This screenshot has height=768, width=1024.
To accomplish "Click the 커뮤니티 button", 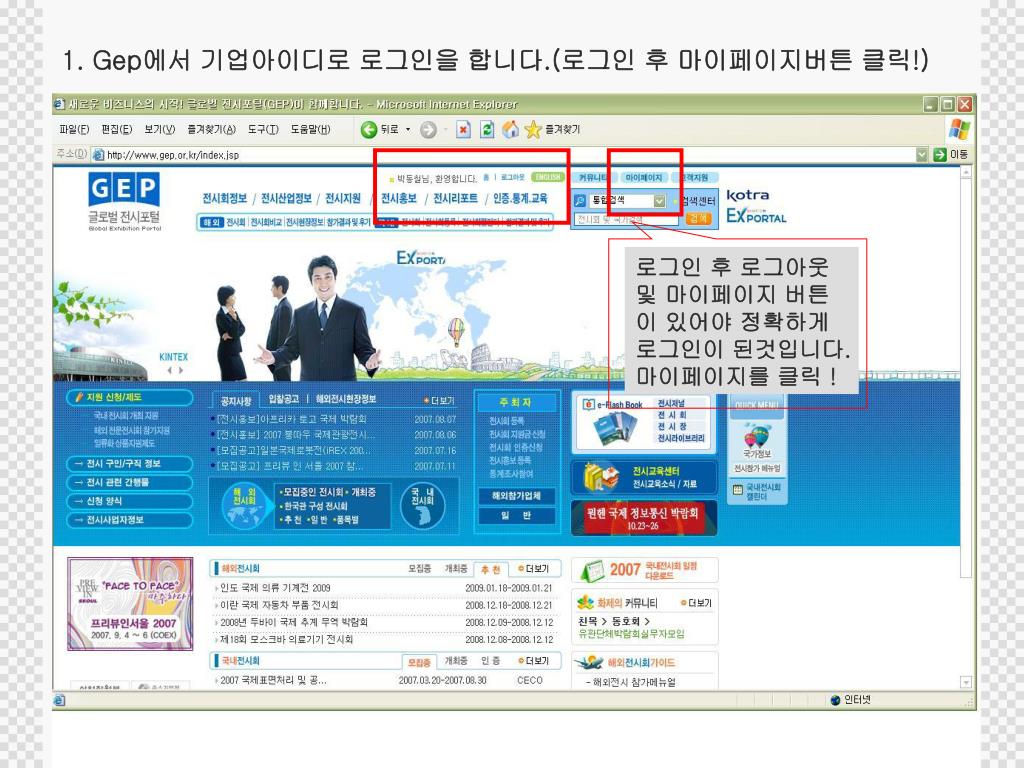I will coord(592,178).
